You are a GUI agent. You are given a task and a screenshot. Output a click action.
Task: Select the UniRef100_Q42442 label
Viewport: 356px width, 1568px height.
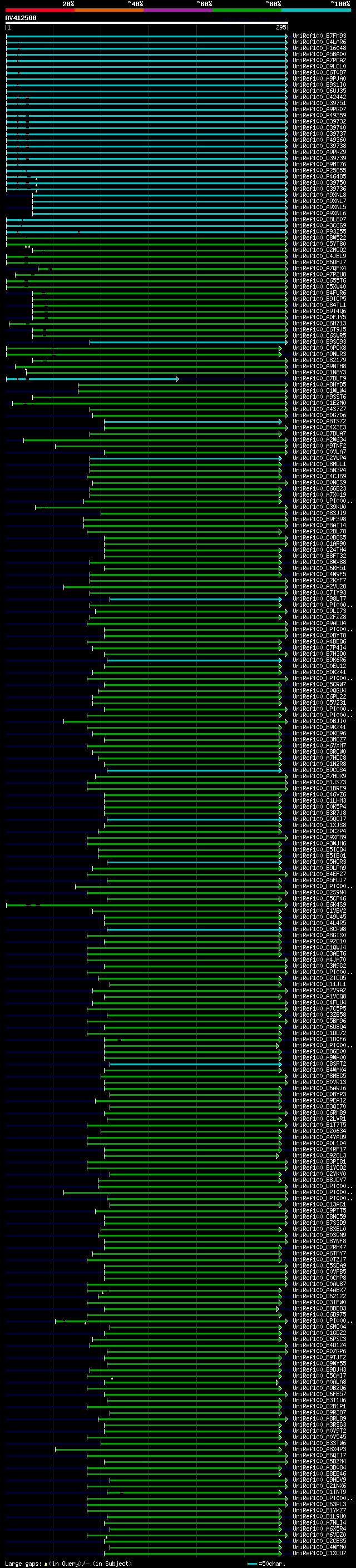click(319, 97)
